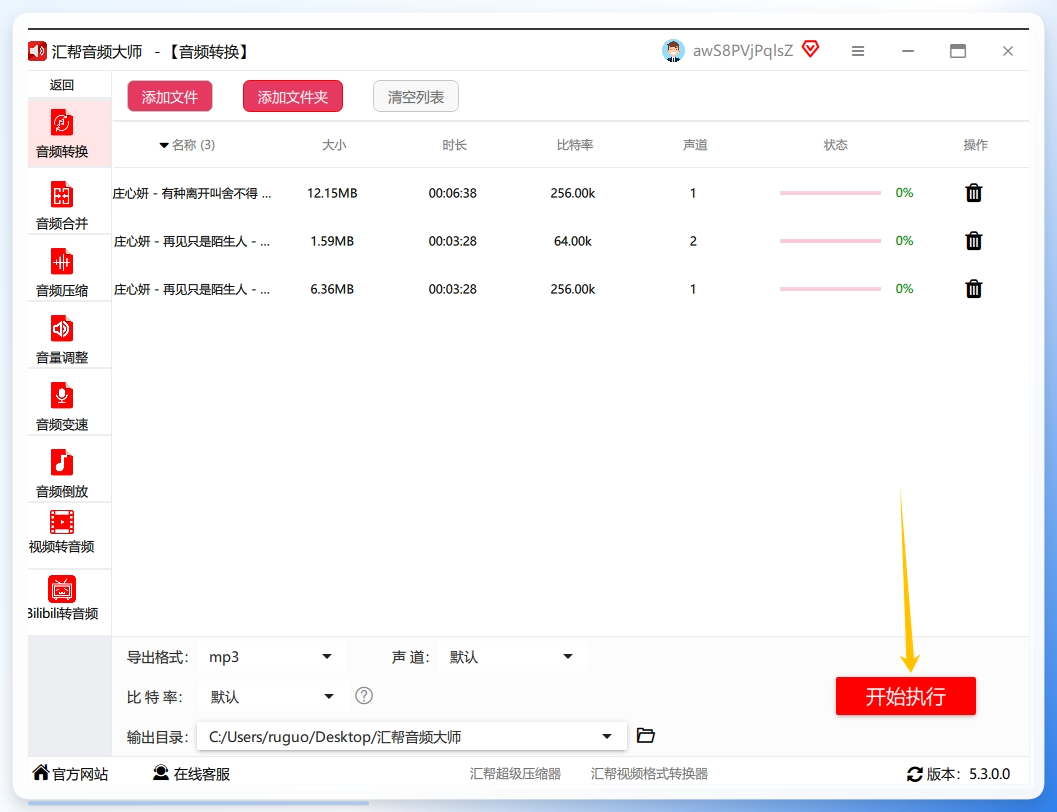
Task: Open the 在线客服 link text
Action: coord(202,774)
